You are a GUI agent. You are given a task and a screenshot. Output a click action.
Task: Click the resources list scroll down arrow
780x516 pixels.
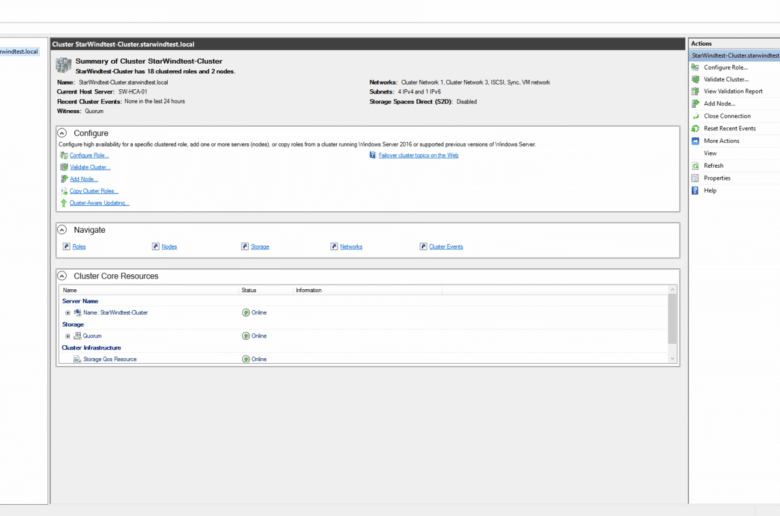click(x=672, y=359)
